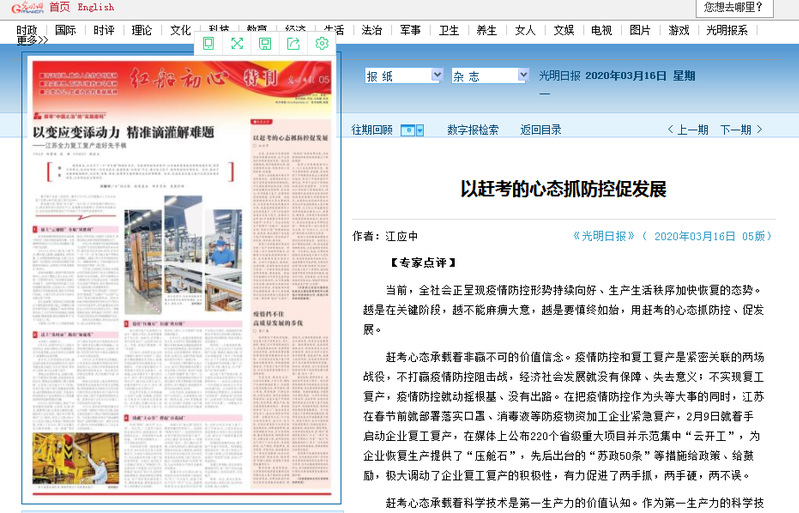
Task: Click the 《光明日报》 source link
Action: (x=604, y=236)
